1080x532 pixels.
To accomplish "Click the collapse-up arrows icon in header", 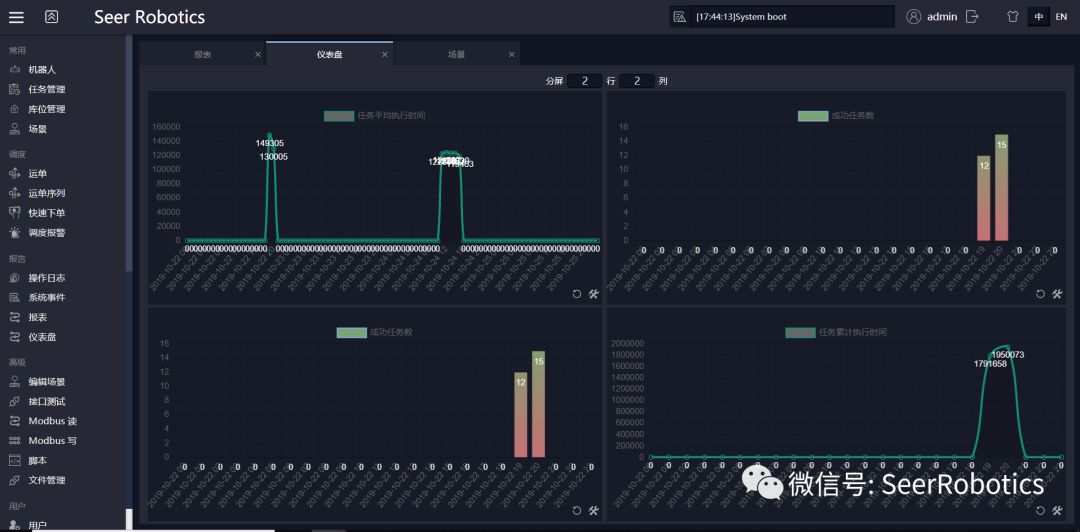I will point(52,17).
